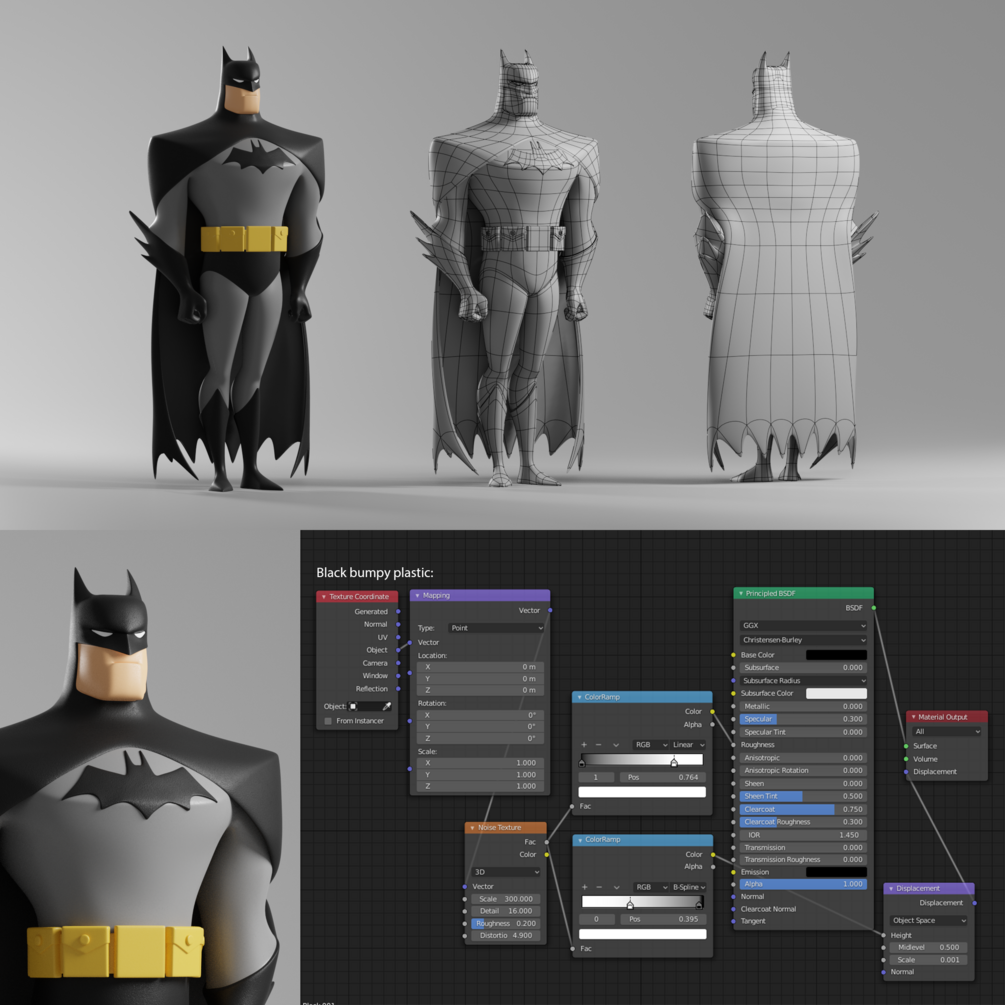This screenshot has height=1005, width=1005.
Task: Click the Pos field showing 0.764
Action: coord(663,777)
